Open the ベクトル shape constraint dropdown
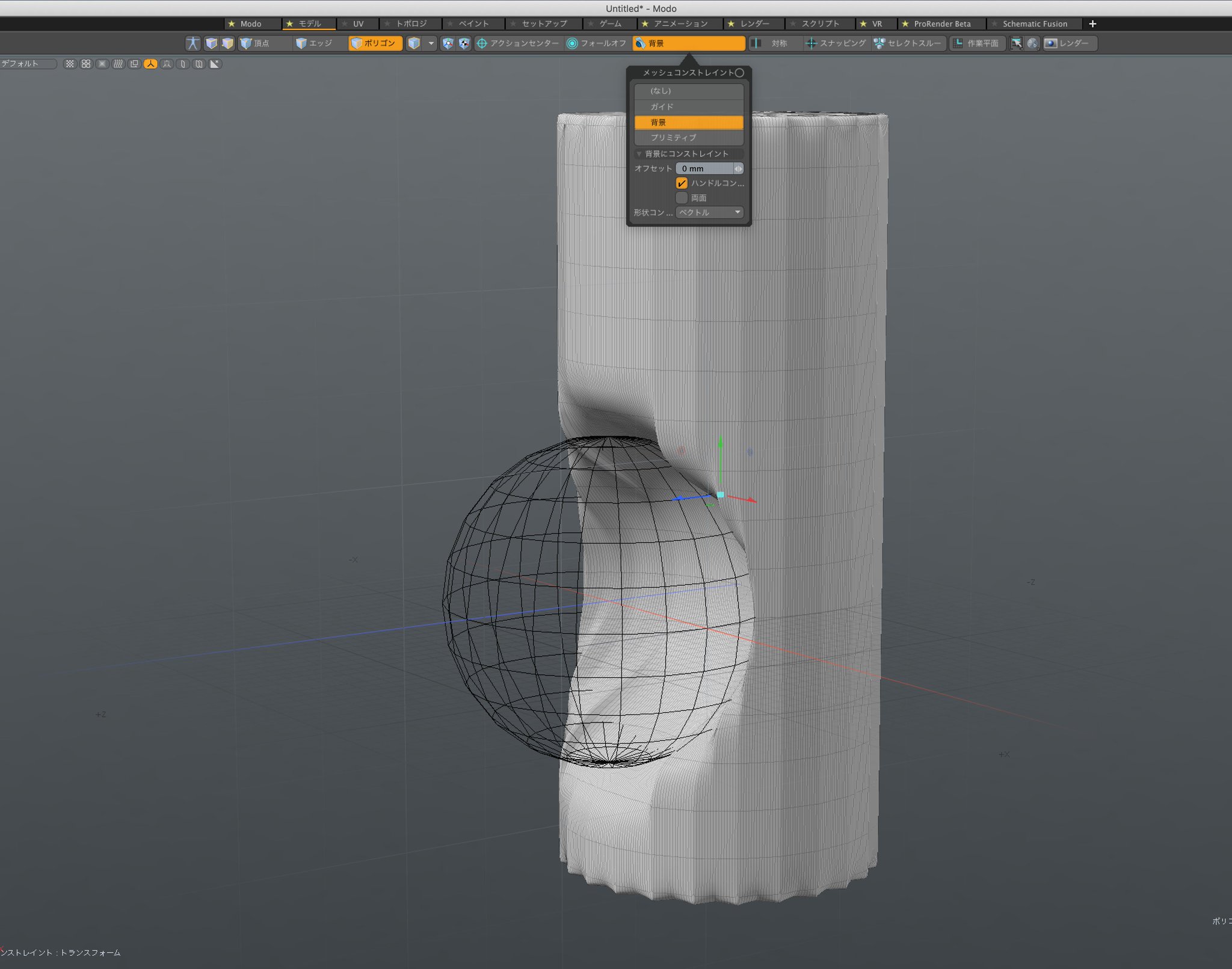Viewport: 1232px width, 969px height. 709,212
